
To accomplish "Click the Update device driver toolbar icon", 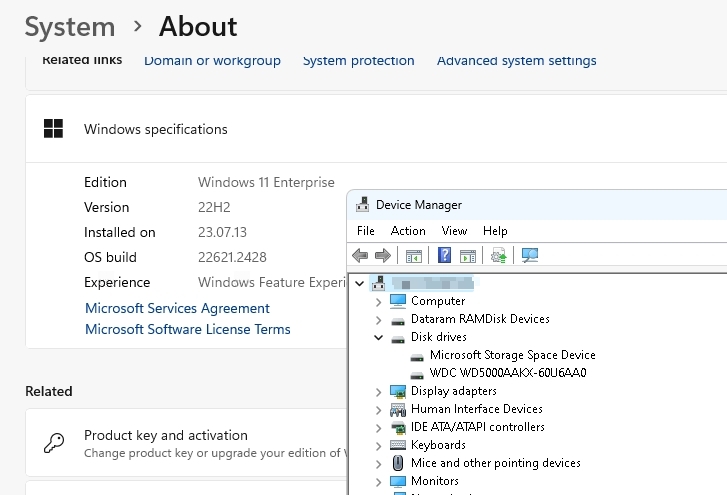I will click(x=498, y=255).
